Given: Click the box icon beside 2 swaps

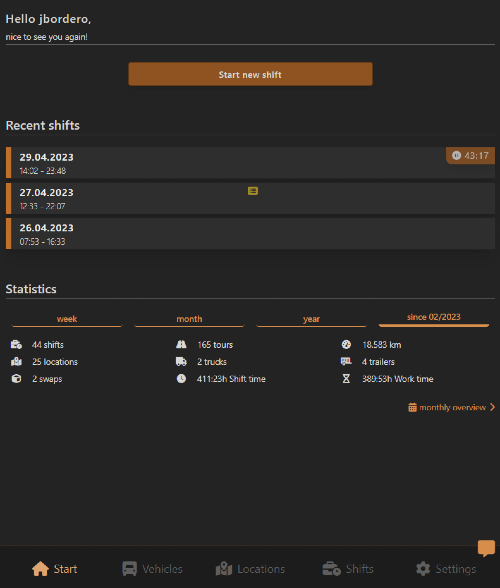Looking at the screenshot, I should pos(16,379).
